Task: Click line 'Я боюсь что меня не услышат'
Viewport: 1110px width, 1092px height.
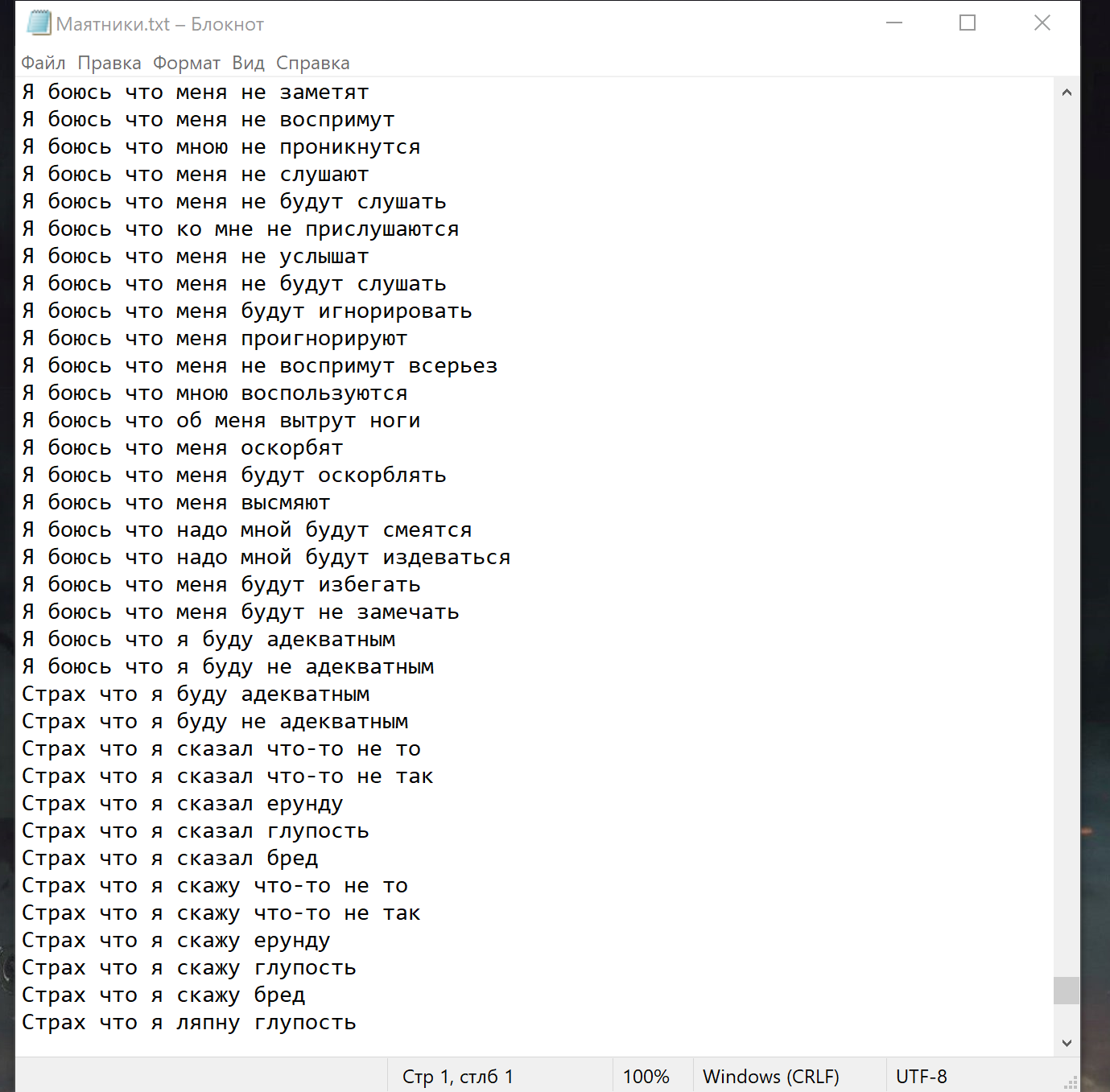Action: pos(196,257)
